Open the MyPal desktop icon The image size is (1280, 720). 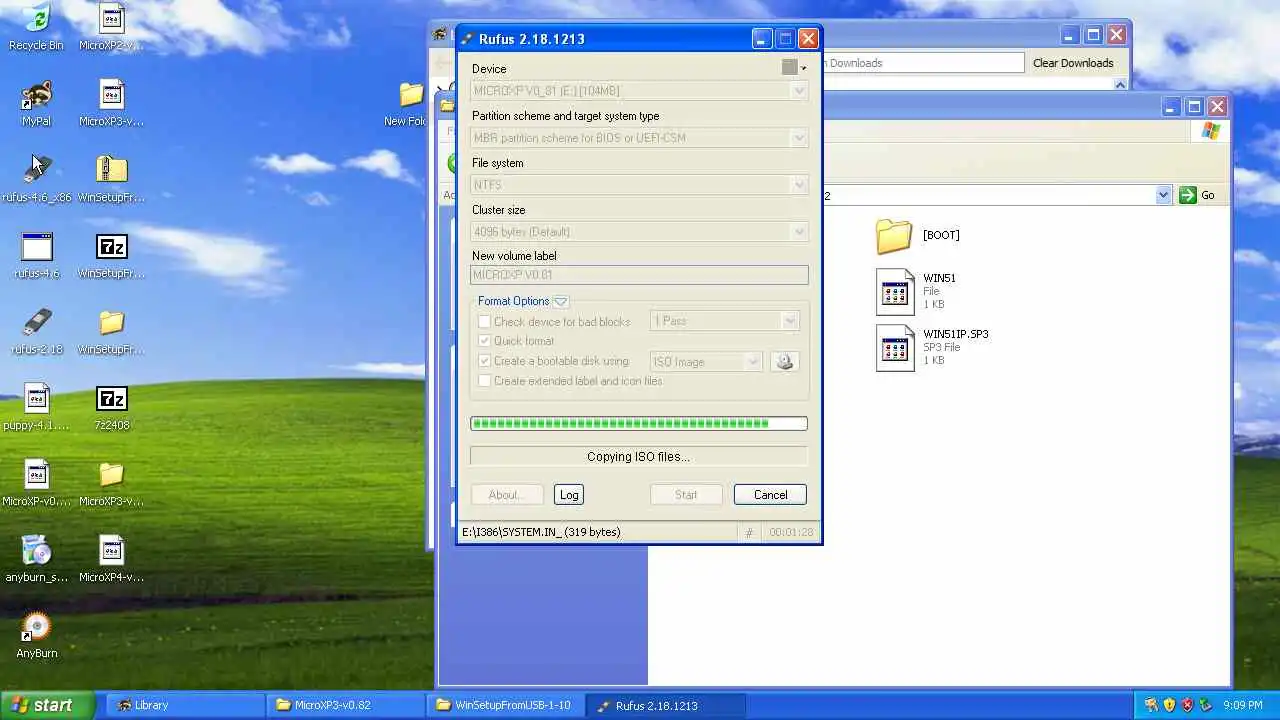(36, 103)
